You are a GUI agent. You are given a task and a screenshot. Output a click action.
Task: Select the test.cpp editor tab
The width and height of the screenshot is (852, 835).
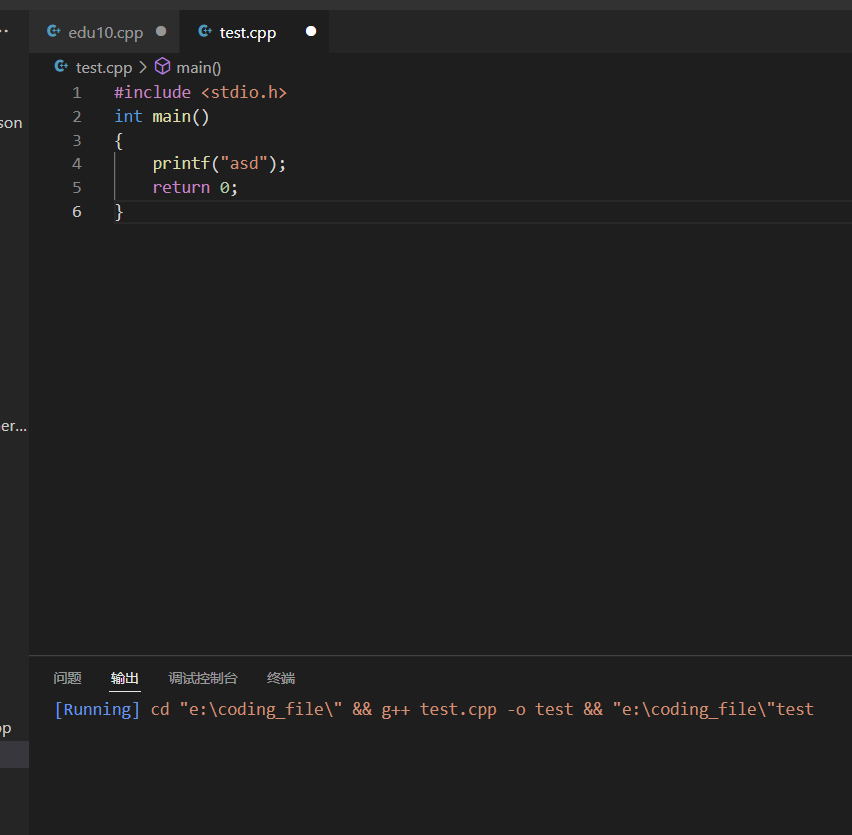tap(247, 31)
